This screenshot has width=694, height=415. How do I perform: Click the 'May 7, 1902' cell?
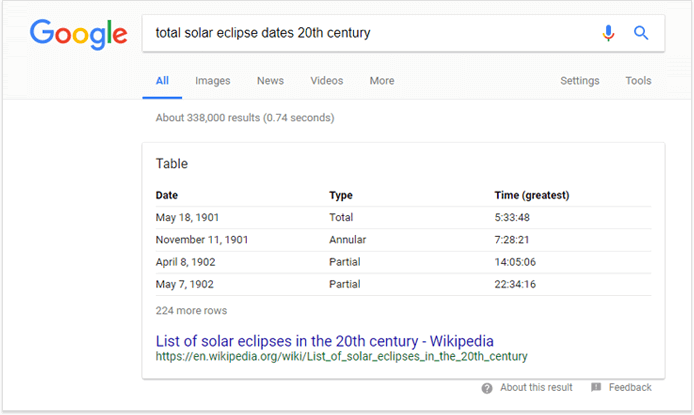(185, 284)
